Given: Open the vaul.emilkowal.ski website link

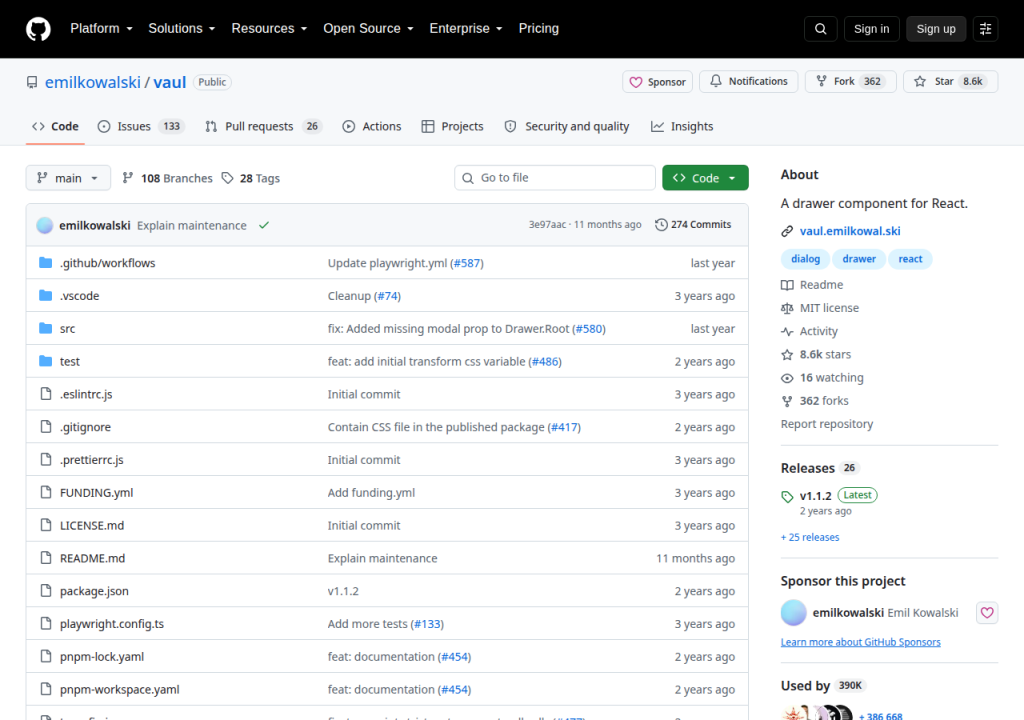Looking at the screenshot, I should 850,231.
